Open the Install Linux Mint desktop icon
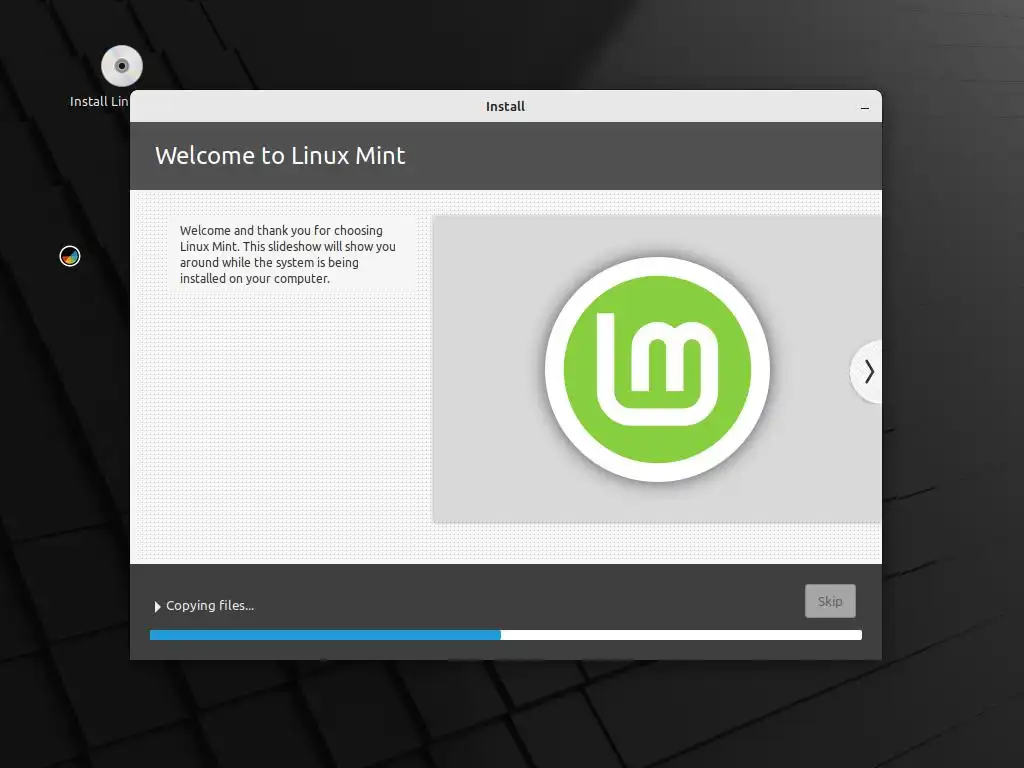This screenshot has width=1024, height=768. pyautogui.click(x=121, y=66)
